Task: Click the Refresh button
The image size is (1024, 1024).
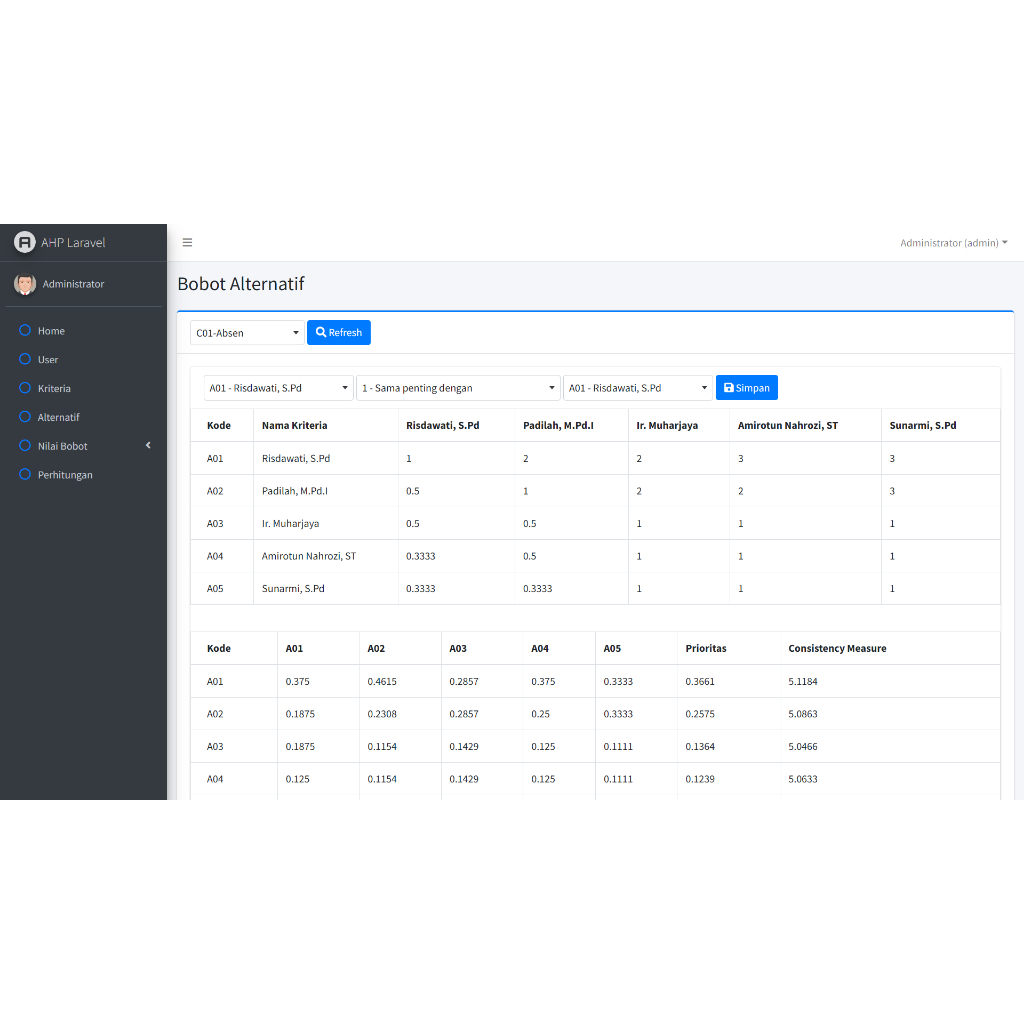Action: point(339,333)
